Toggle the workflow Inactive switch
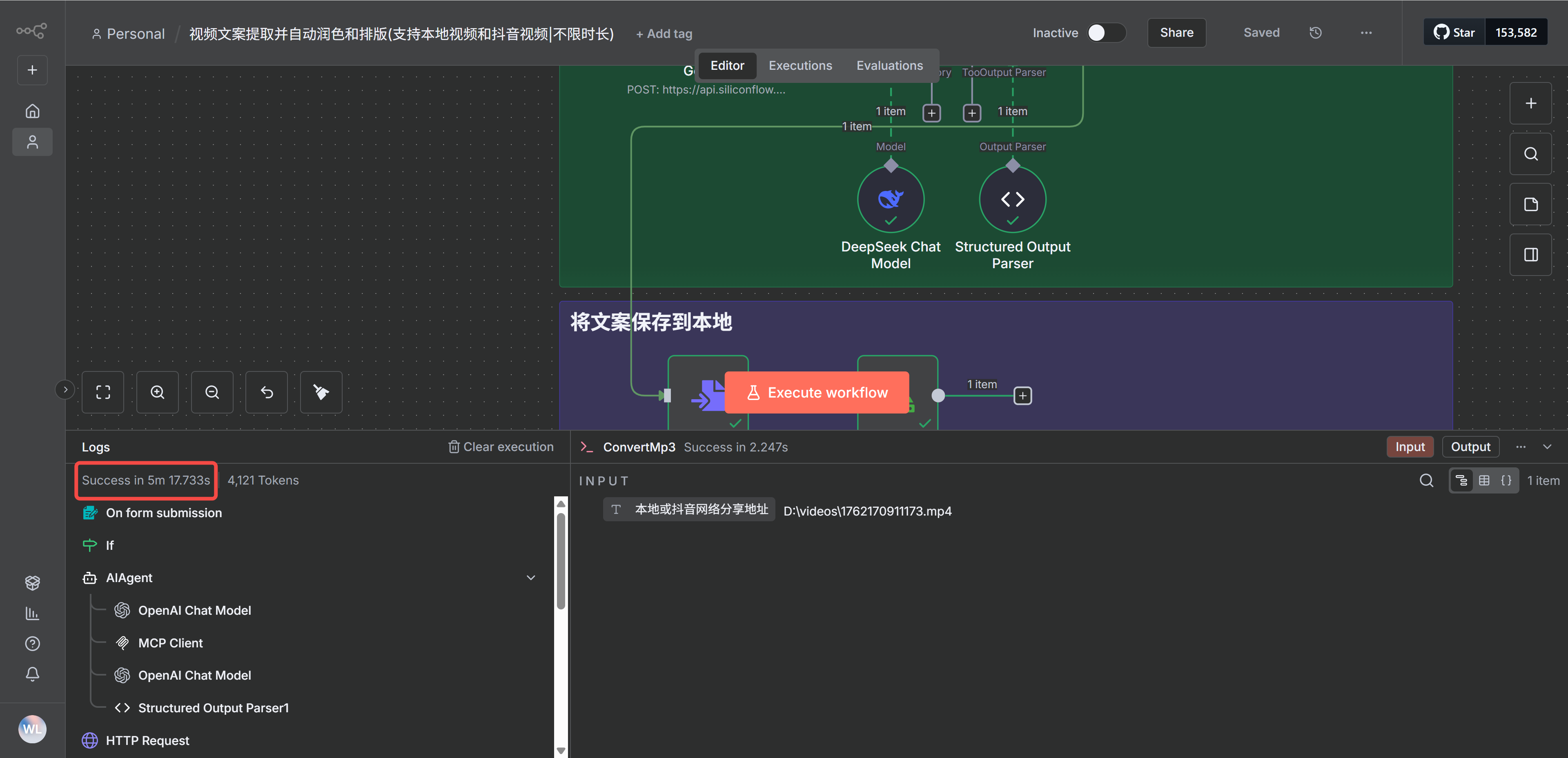Image resolution: width=1568 pixels, height=758 pixels. click(x=1106, y=33)
